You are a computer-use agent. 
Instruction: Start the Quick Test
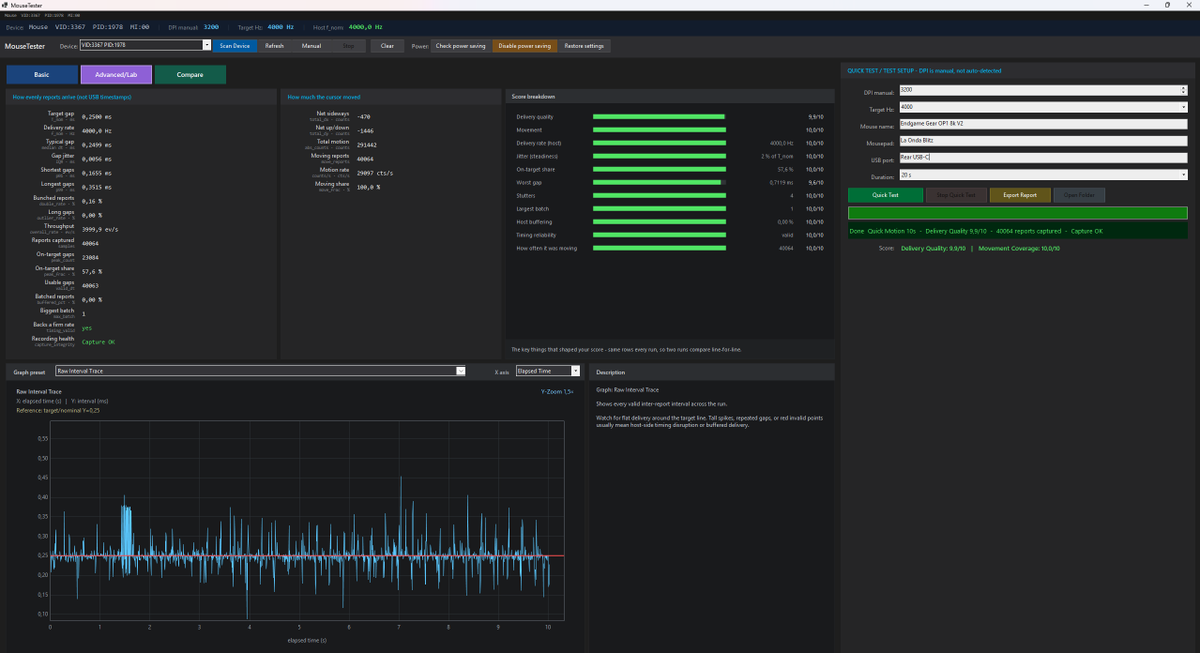pyautogui.click(x=885, y=195)
